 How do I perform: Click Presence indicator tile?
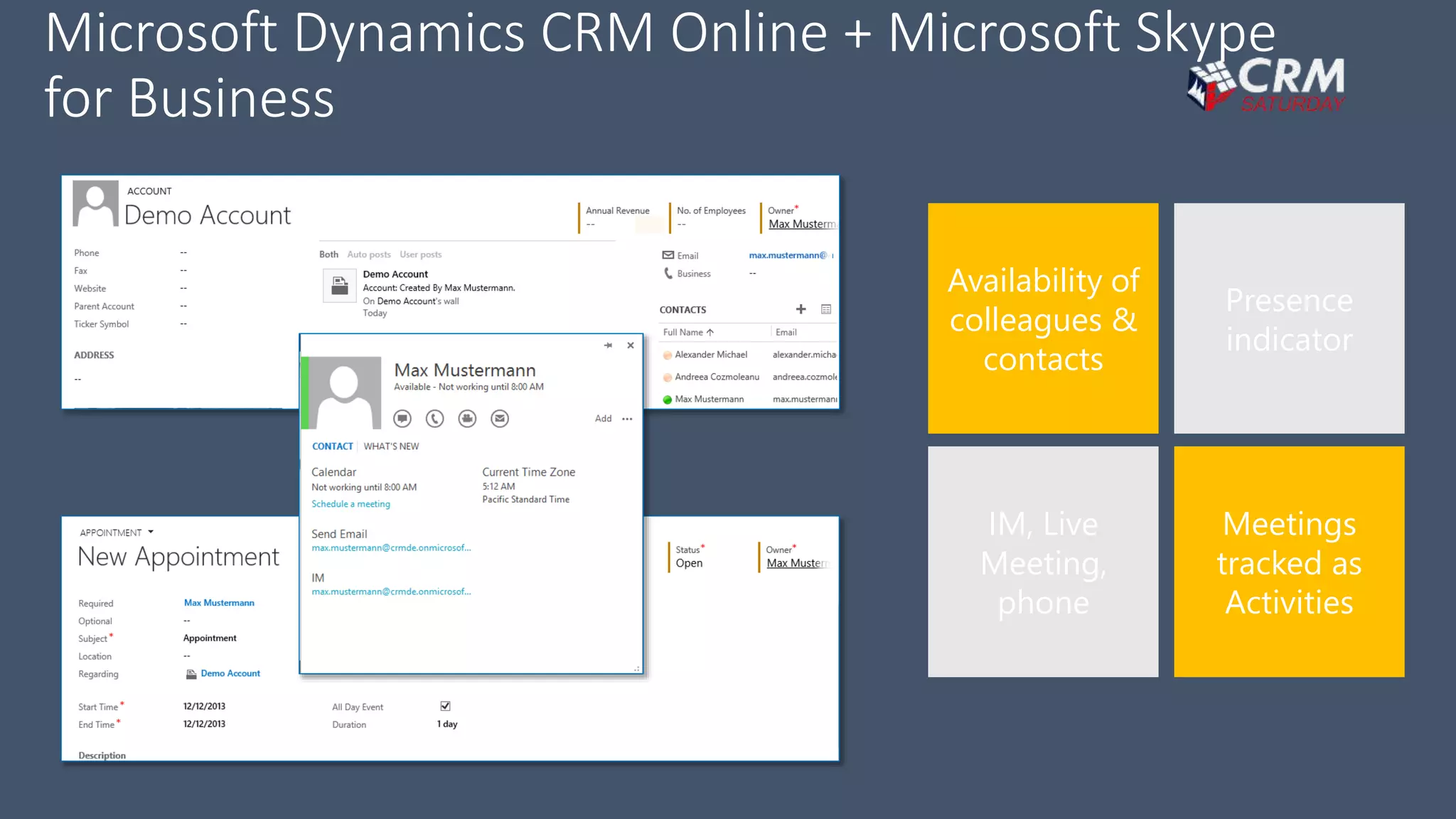[x=1289, y=318]
